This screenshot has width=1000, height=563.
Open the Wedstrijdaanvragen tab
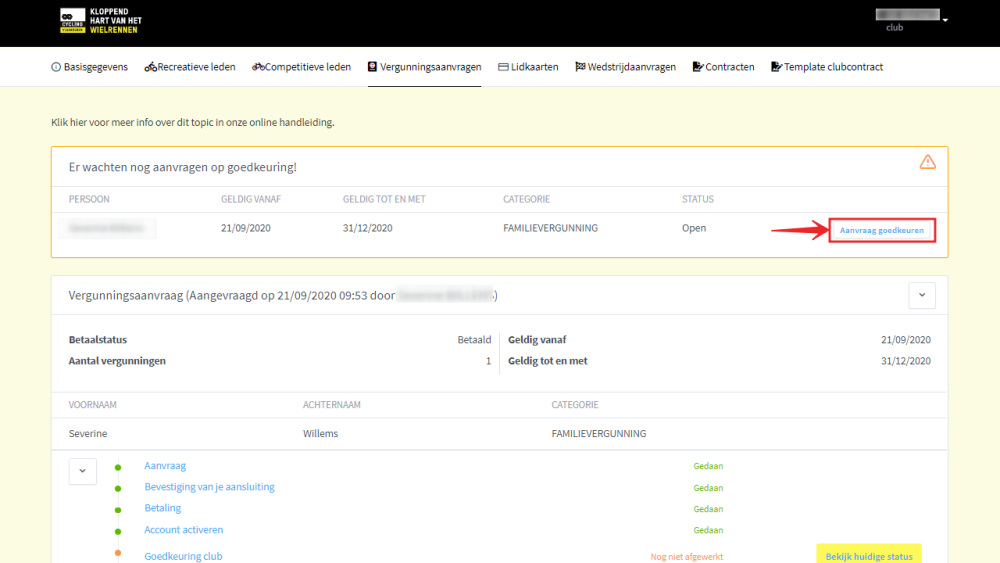point(626,67)
